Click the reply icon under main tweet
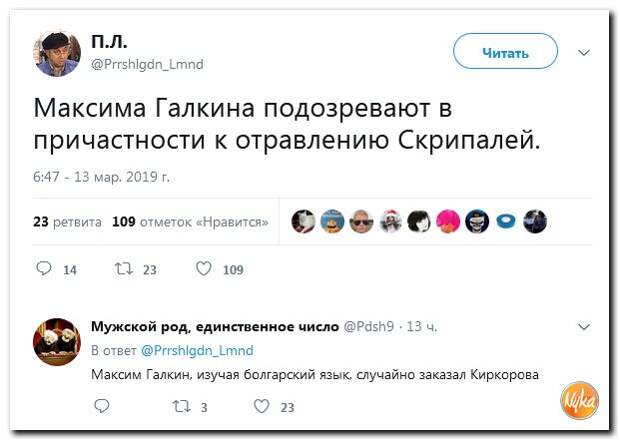The height and width of the screenshot is (441, 620). (43, 269)
